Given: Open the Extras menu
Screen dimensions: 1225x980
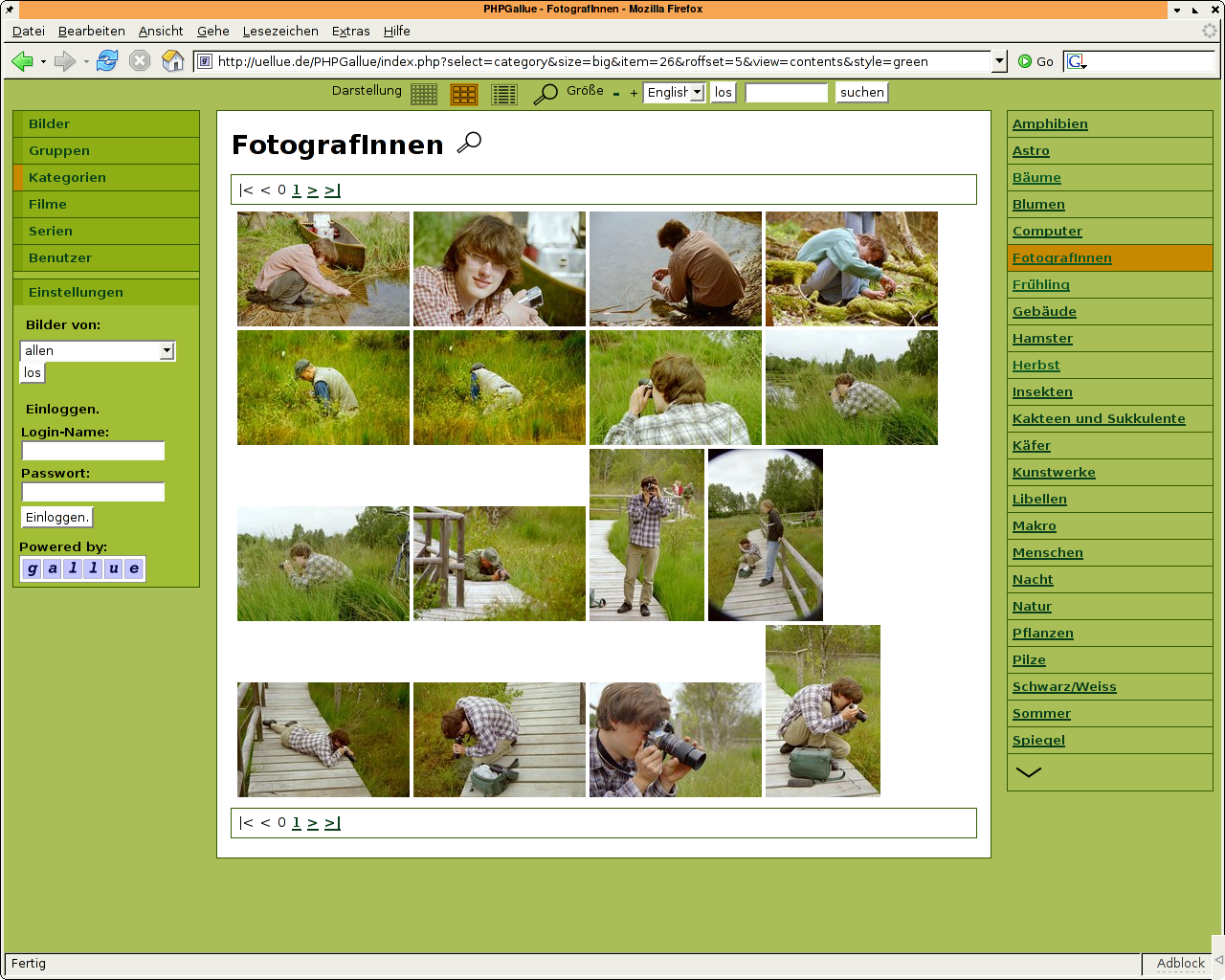Looking at the screenshot, I should pyautogui.click(x=350, y=31).
